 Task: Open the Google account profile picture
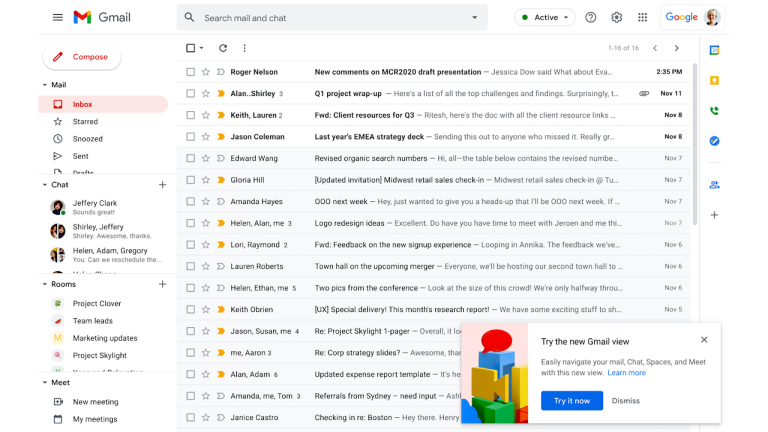712,17
